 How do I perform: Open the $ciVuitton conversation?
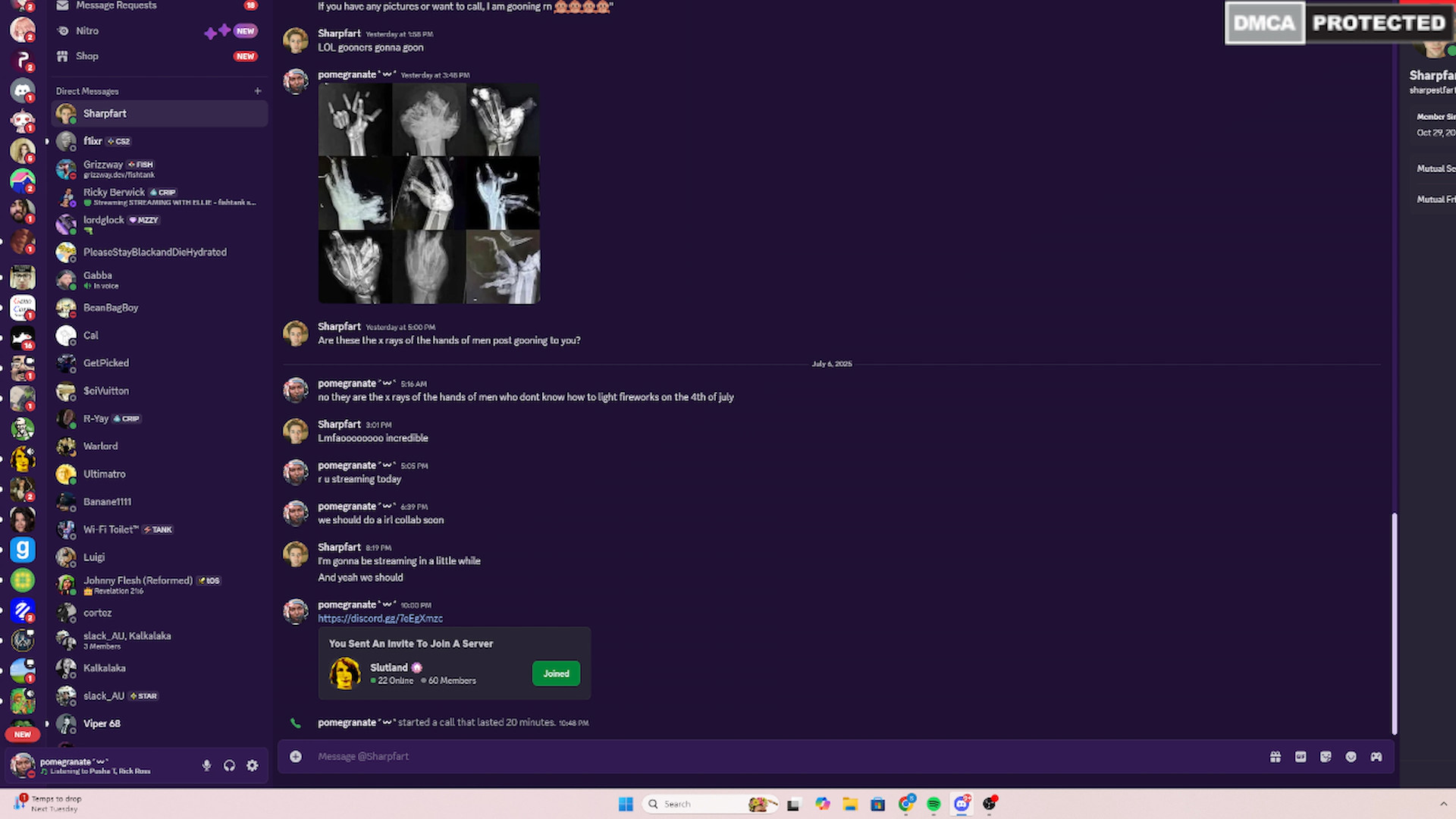click(159, 391)
